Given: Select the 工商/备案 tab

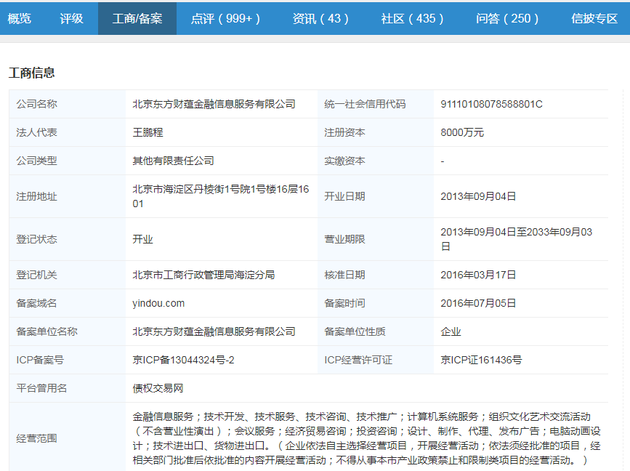Looking at the screenshot, I should [137, 18].
